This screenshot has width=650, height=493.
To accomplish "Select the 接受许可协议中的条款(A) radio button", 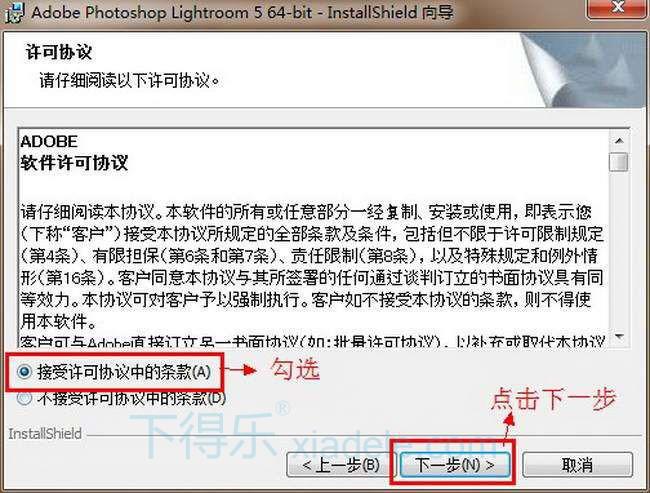I will coord(24,372).
